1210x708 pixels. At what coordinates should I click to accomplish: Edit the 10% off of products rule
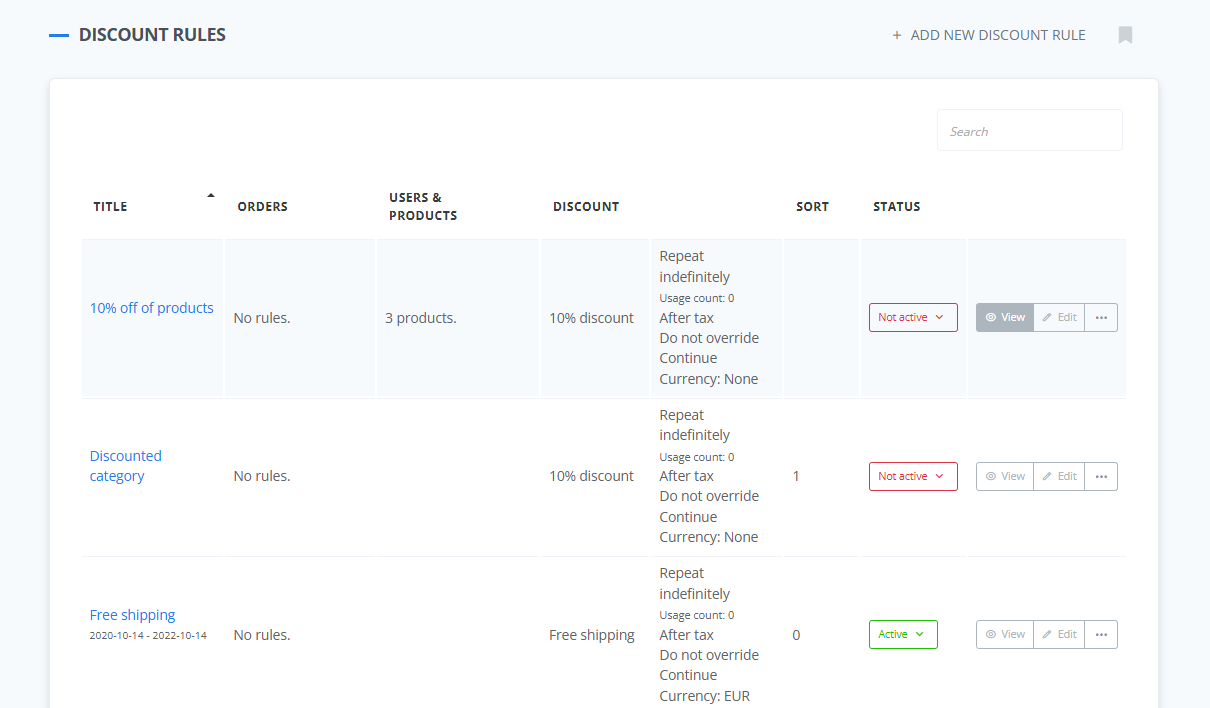coord(1059,317)
